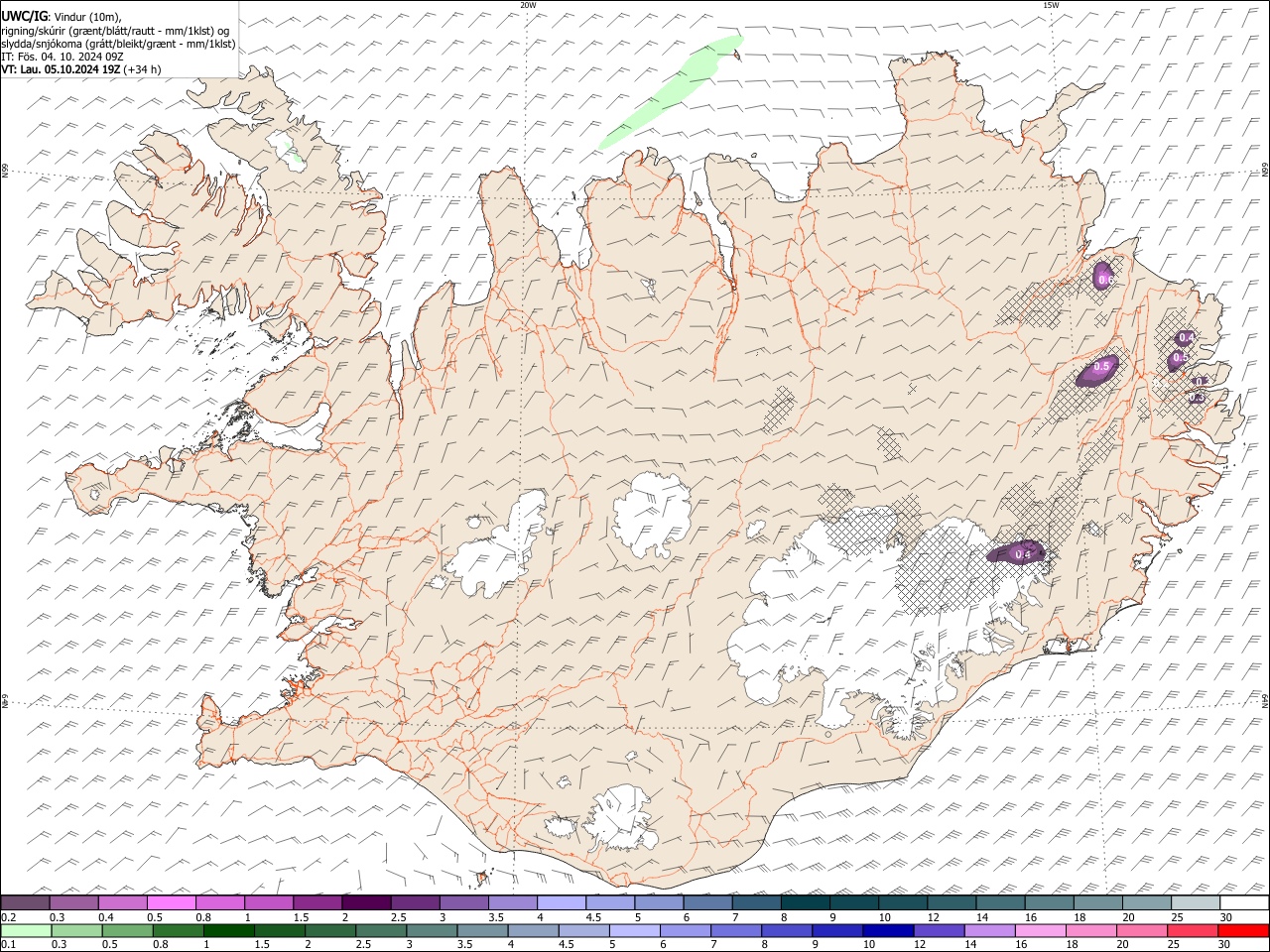Click the light pink 16 rain scale swatch
Viewport: 1270px width, 952px height.
click(x=1041, y=930)
